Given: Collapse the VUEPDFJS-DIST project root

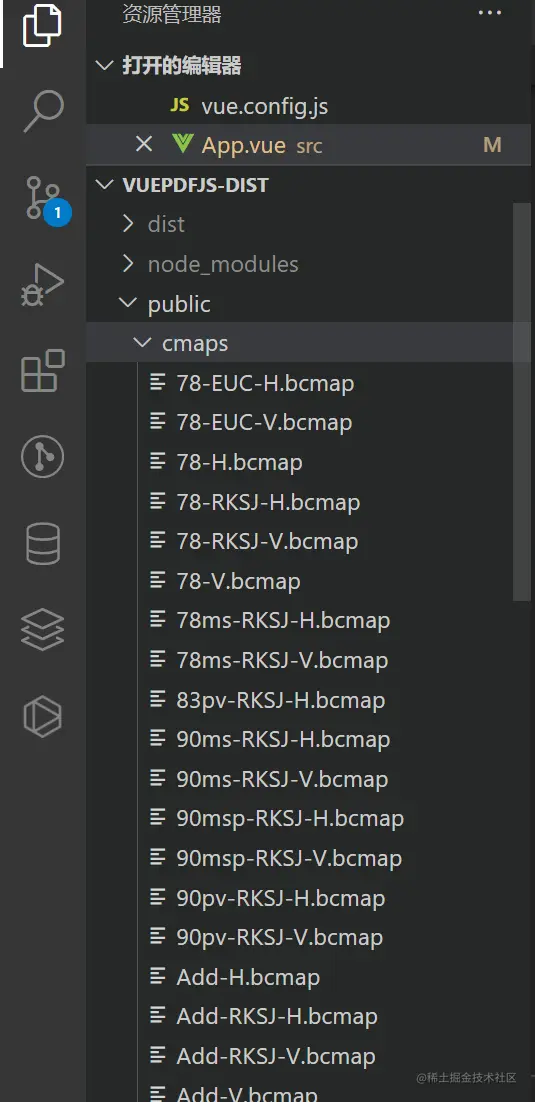Looking at the screenshot, I should click(104, 185).
